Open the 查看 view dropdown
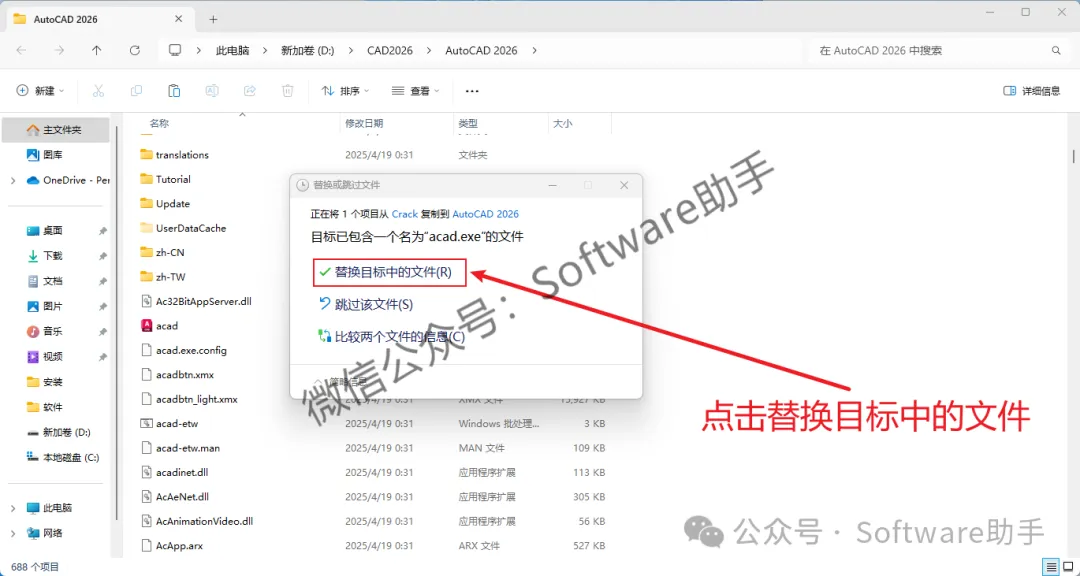The width and height of the screenshot is (1080, 576). tap(415, 90)
